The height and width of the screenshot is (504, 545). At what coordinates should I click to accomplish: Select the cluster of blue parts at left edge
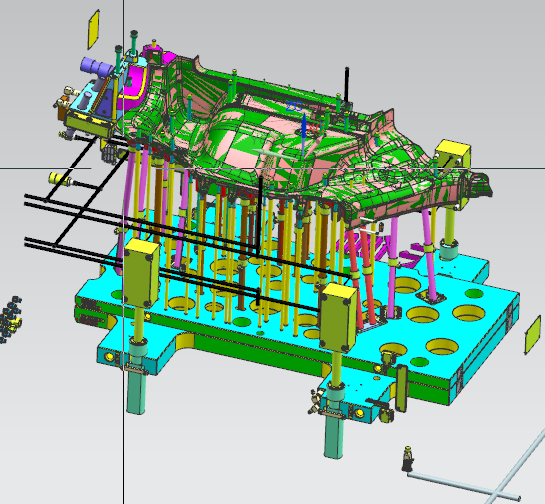[x=10, y=320]
